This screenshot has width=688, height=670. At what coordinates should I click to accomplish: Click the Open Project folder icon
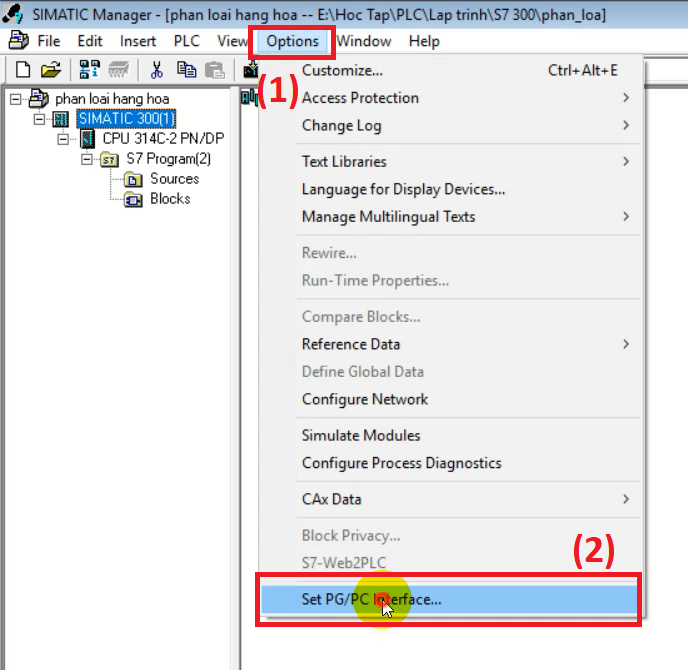(51, 70)
